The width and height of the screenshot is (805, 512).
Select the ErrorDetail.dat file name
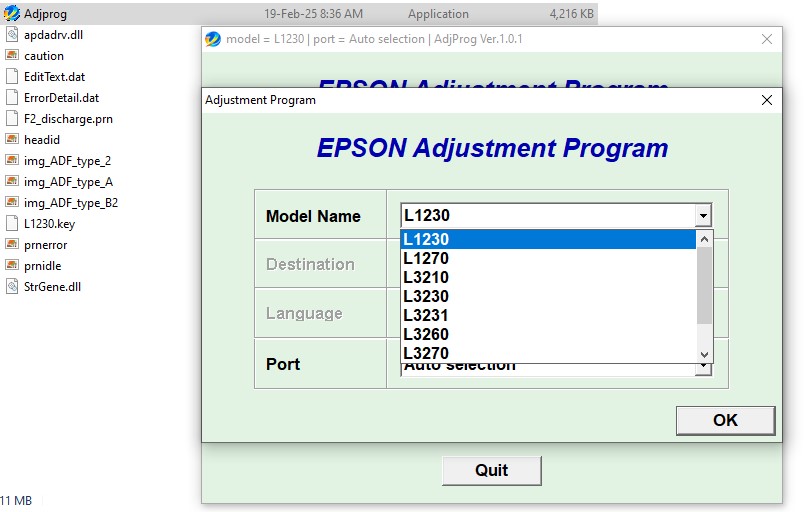click(x=61, y=98)
